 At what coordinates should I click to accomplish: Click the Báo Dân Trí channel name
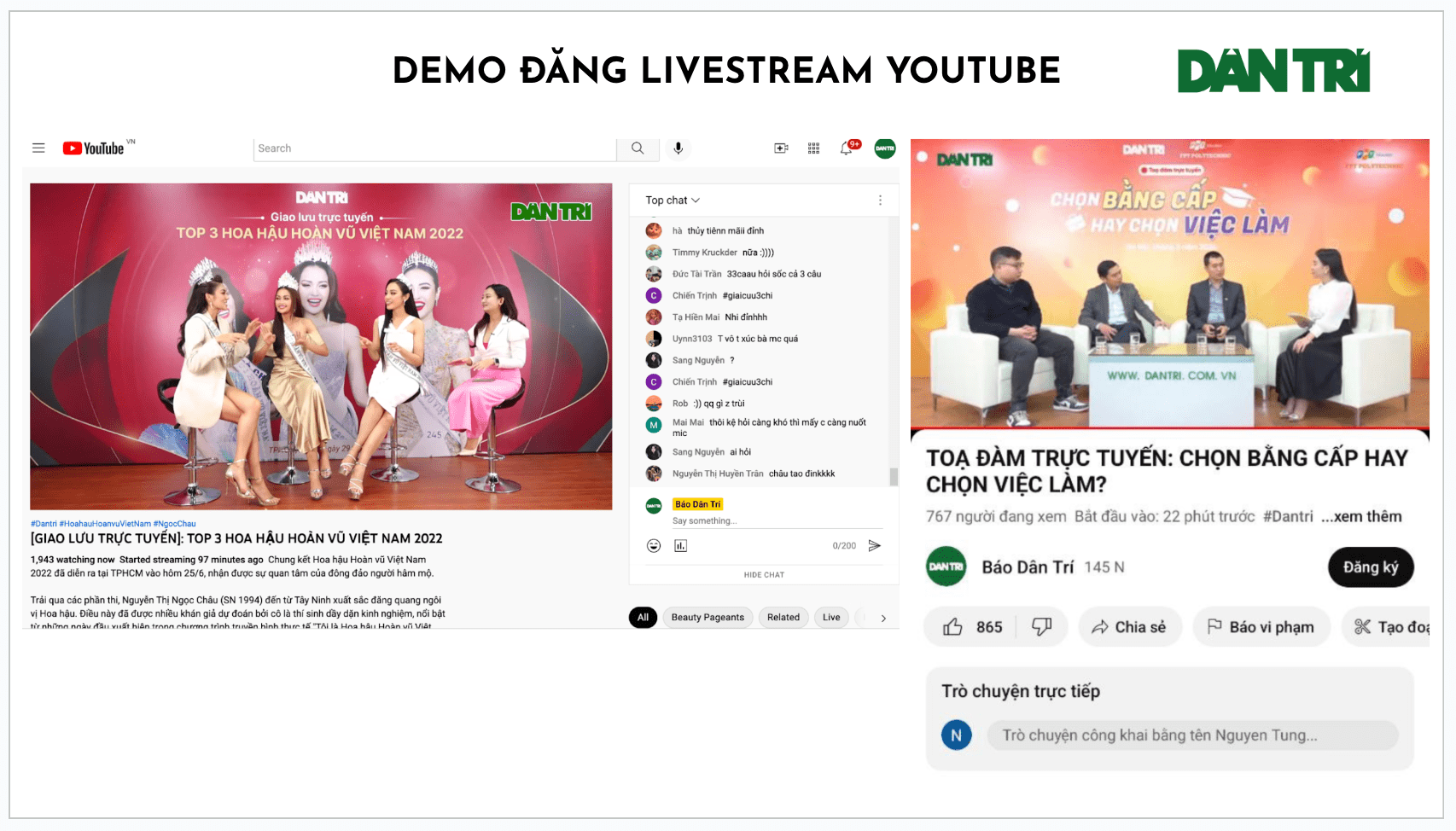tap(1028, 567)
